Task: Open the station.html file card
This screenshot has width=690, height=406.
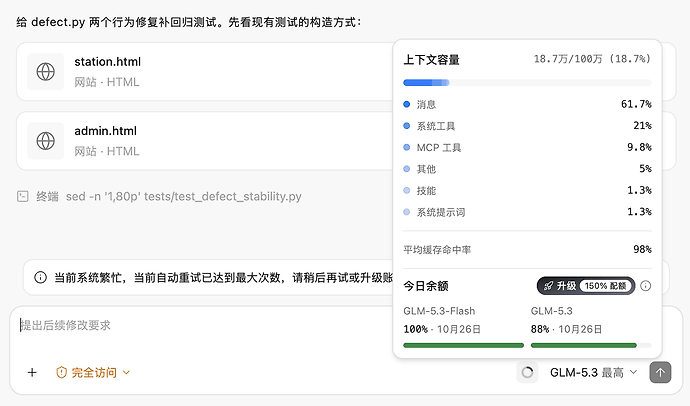Action: click(x=205, y=72)
